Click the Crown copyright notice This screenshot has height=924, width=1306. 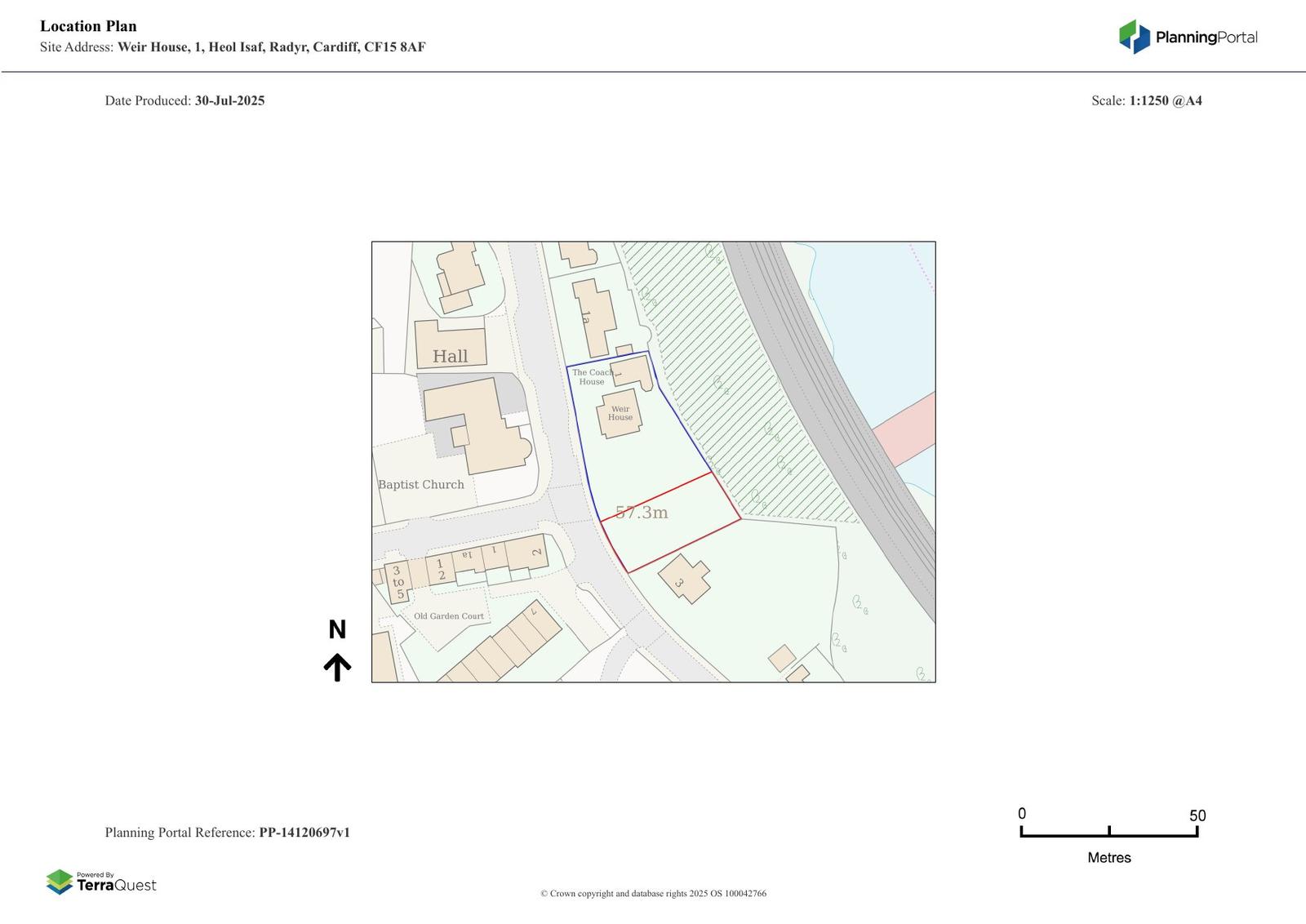653,894
